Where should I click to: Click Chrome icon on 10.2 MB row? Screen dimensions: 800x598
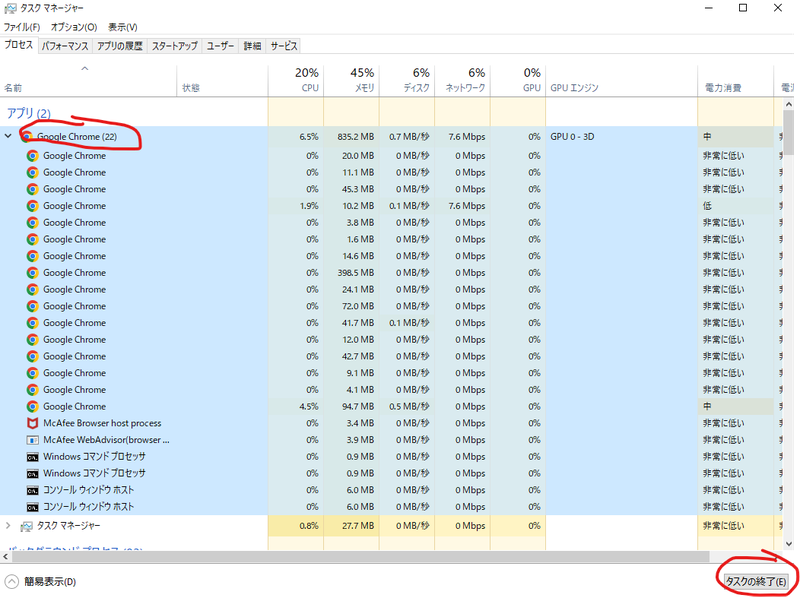point(33,206)
